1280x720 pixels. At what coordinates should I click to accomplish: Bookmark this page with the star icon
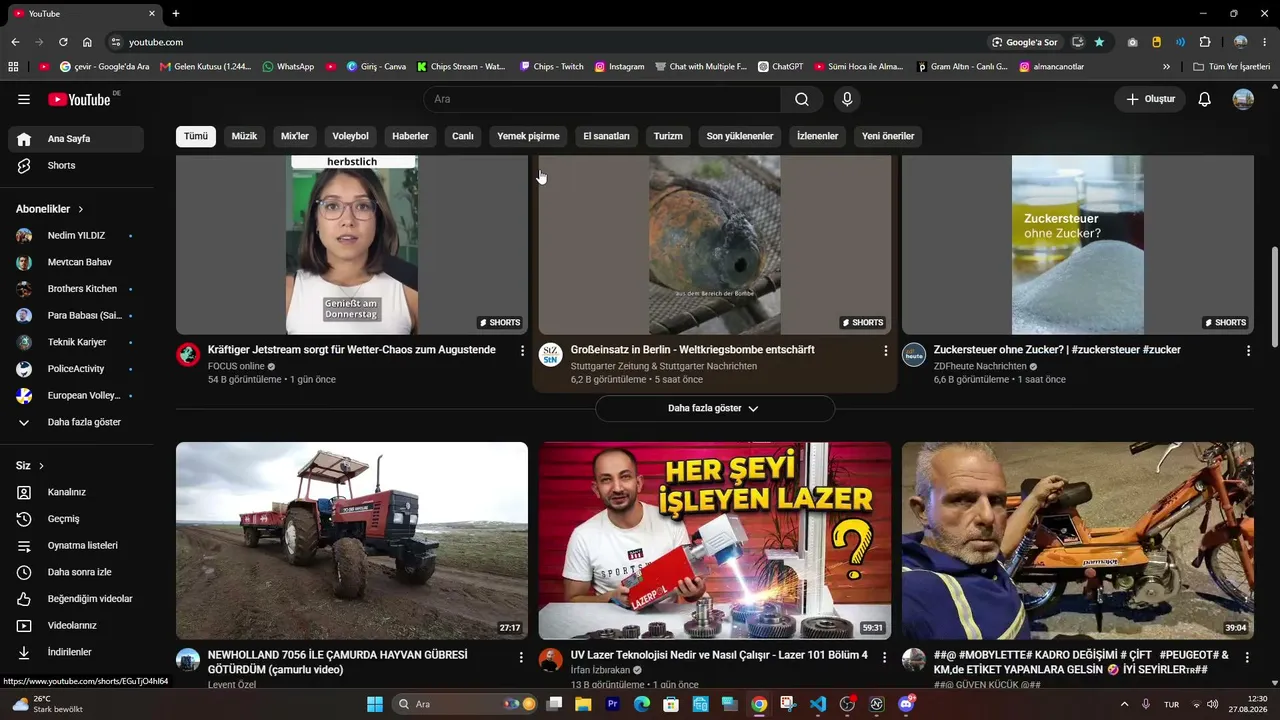pyautogui.click(x=1099, y=42)
